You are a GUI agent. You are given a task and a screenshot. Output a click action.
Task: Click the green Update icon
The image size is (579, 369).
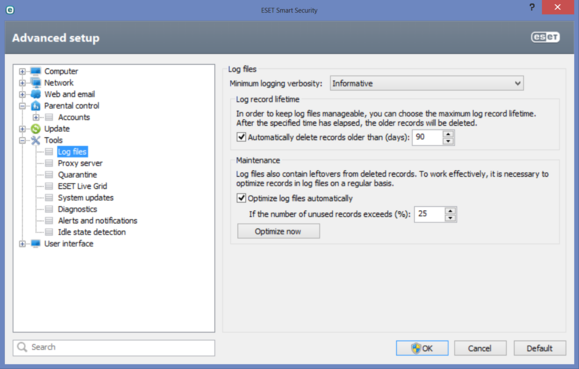tap(35, 129)
